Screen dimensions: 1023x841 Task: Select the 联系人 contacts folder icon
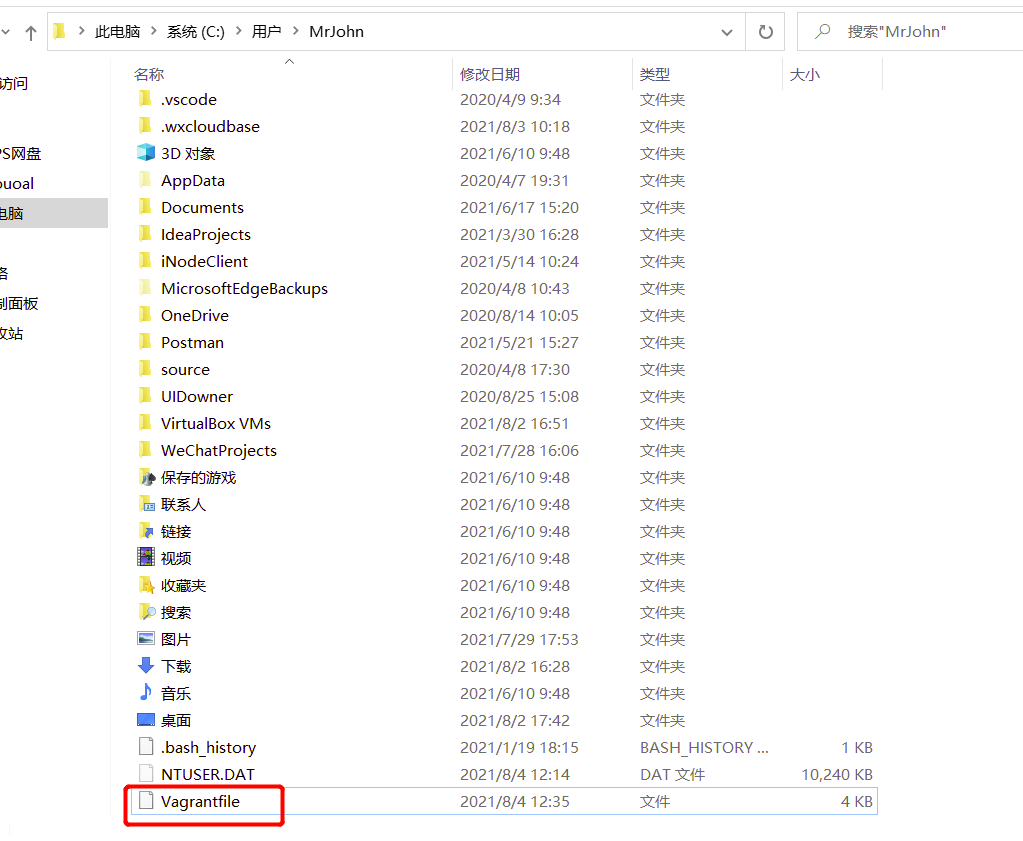146,504
